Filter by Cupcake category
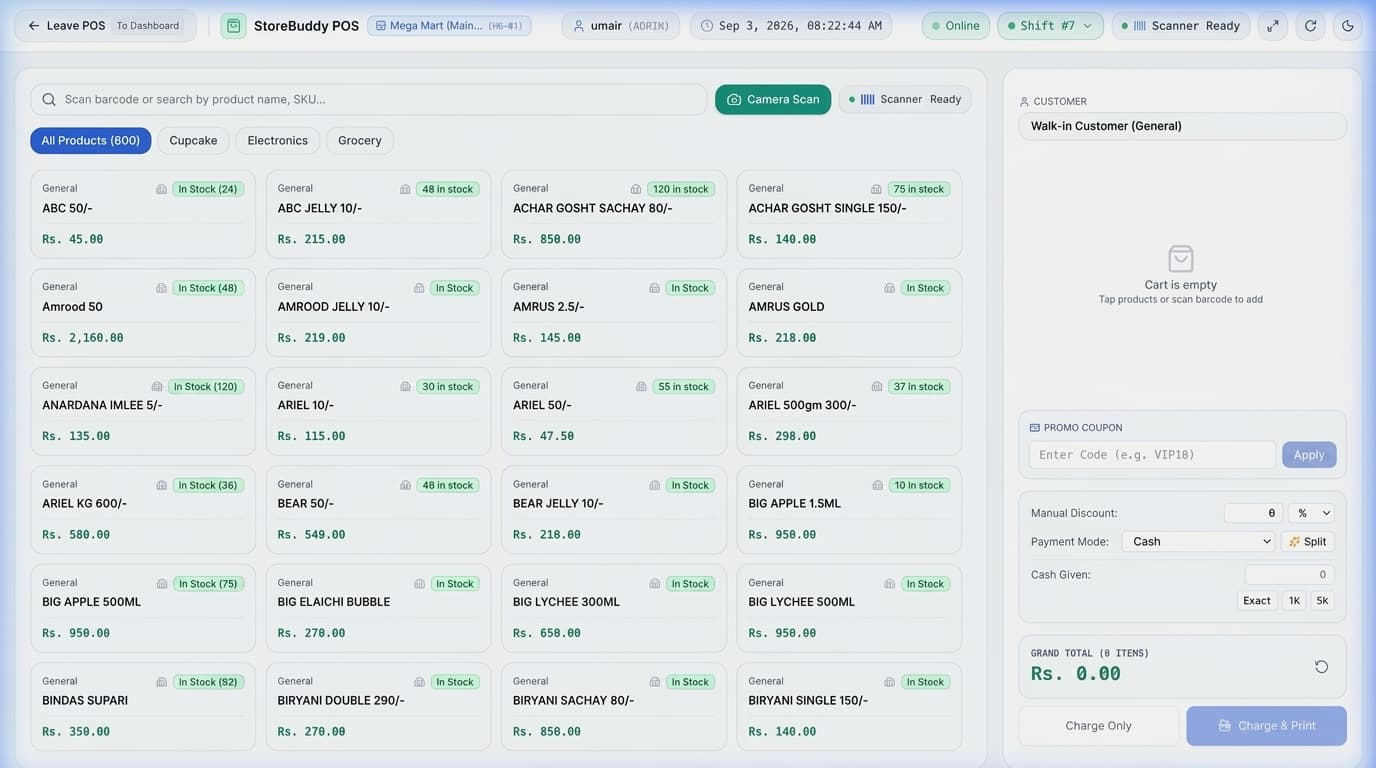The height and width of the screenshot is (768, 1376). [193, 141]
